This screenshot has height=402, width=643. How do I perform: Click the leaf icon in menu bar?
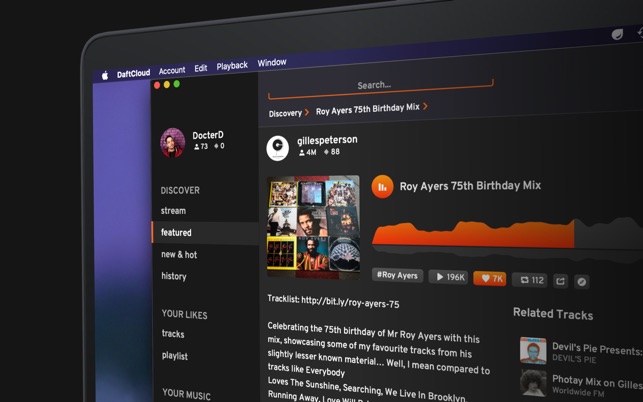point(617,34)
